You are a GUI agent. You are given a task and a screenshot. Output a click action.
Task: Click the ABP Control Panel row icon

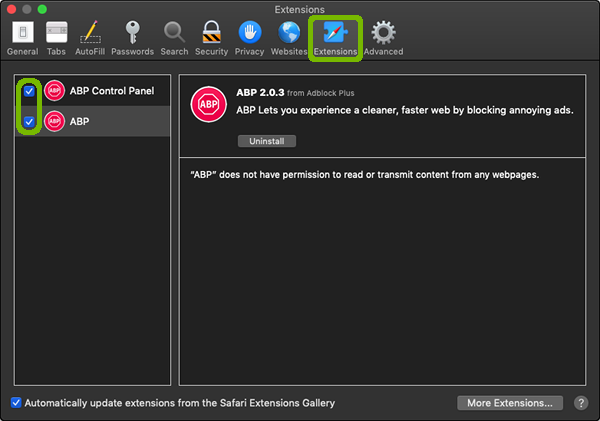click(54, 91)
